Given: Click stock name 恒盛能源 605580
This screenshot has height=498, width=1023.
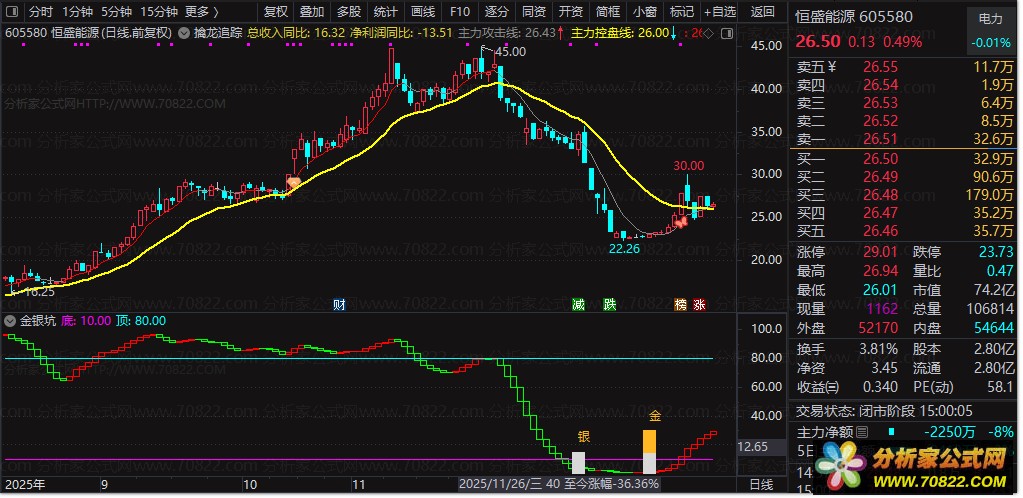Looking at the screenshot, I should pyautogui.click(x=855, y=18).
